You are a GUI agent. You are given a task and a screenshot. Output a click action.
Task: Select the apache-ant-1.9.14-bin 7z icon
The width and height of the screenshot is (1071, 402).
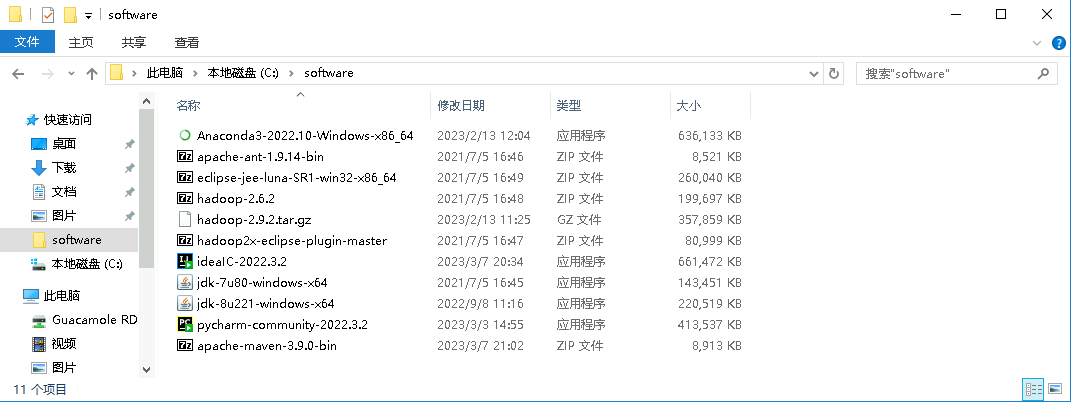tap(184, 156)
